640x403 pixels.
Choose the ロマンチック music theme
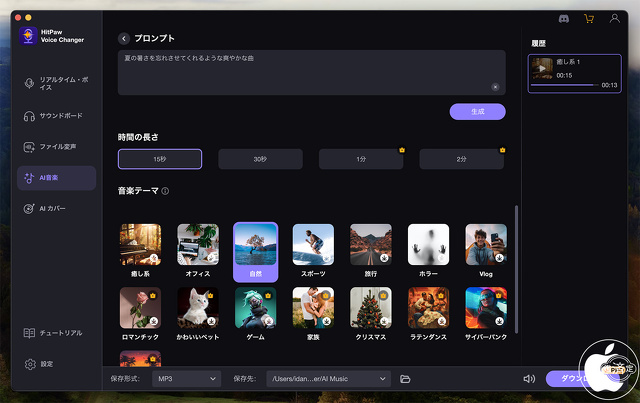click(140, 314)
